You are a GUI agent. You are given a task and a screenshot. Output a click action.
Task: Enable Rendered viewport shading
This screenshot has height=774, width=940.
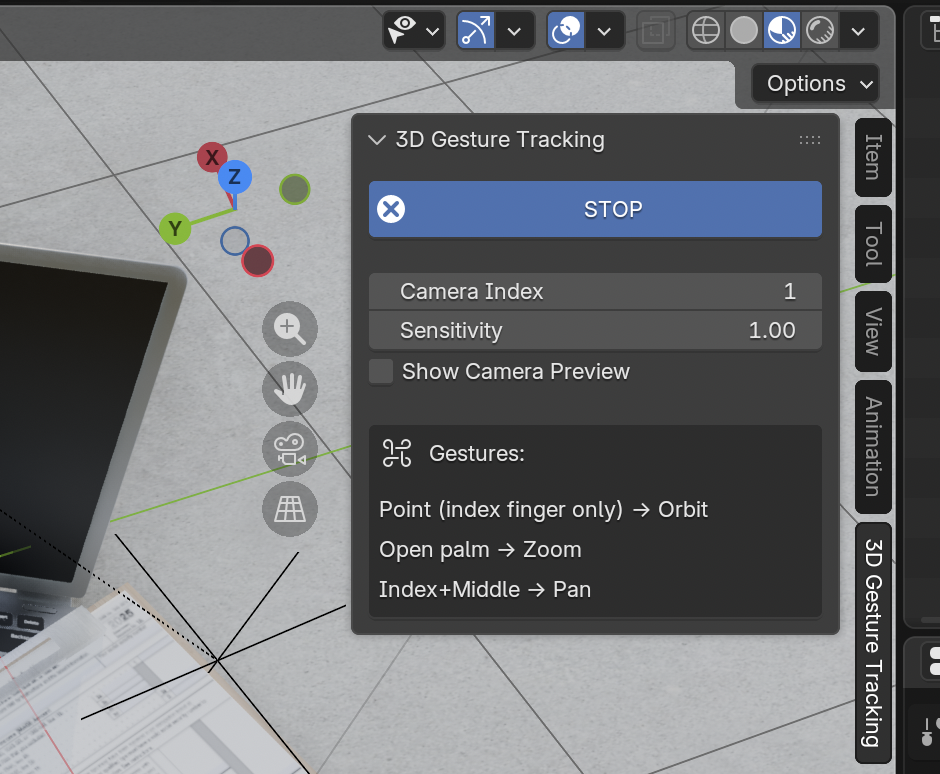click(x=820, y=30)
